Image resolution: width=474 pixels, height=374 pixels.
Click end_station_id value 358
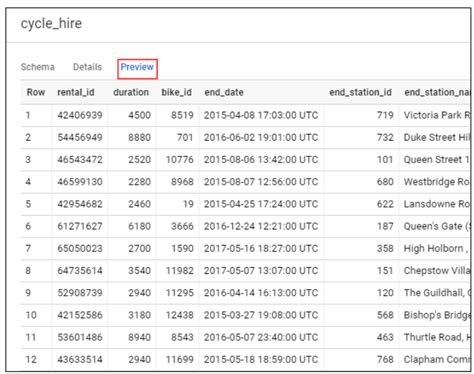pyautogui.click(x=385, y=249)
